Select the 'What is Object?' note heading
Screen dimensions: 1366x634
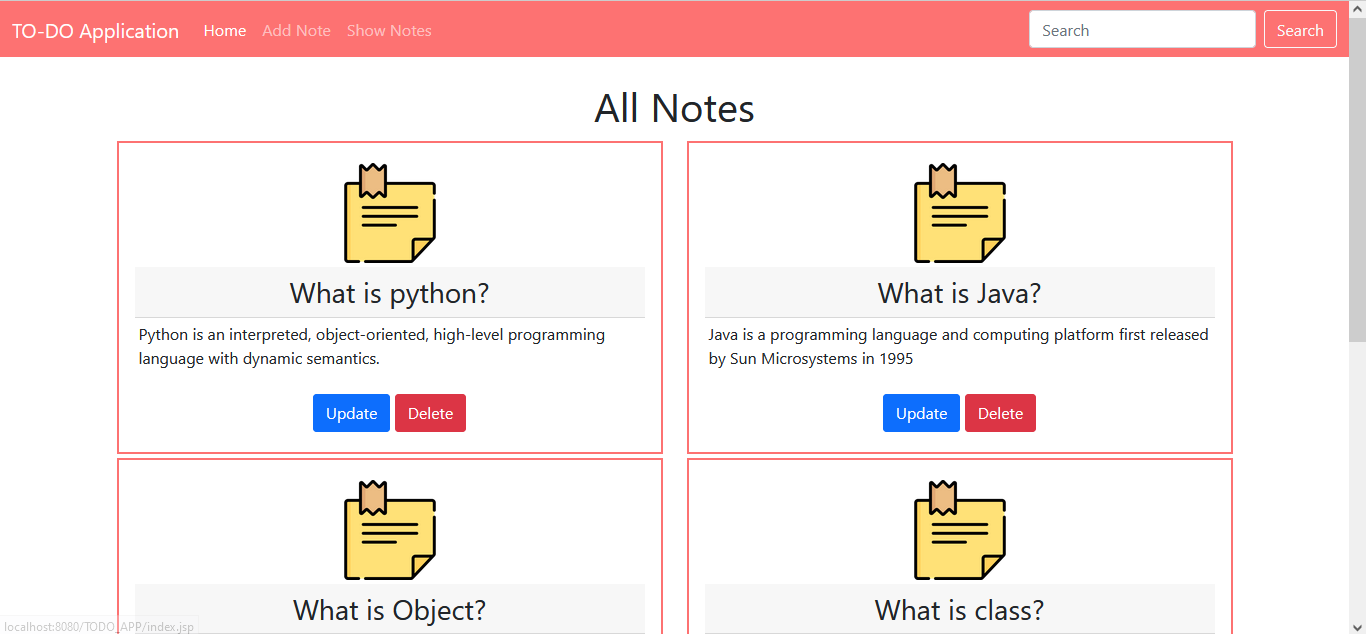pyautogui.click(x=390, y=610)
